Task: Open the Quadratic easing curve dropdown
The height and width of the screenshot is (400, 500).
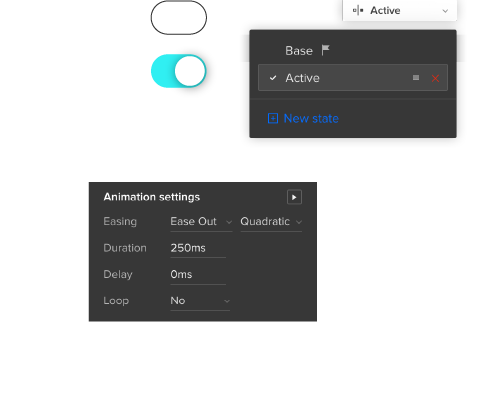Action: point(271,222)
